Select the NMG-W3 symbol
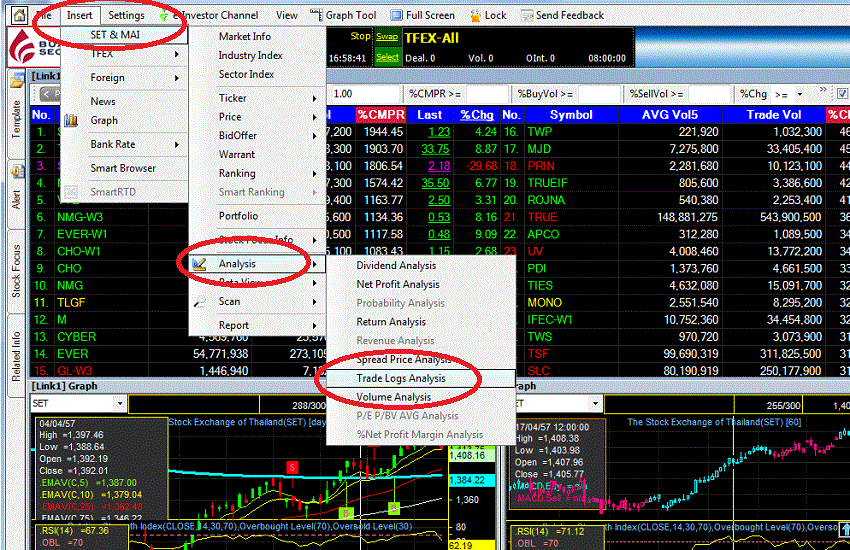Image resolution: width=850 pixels, height=550 pixels. (x=80, y=217)
